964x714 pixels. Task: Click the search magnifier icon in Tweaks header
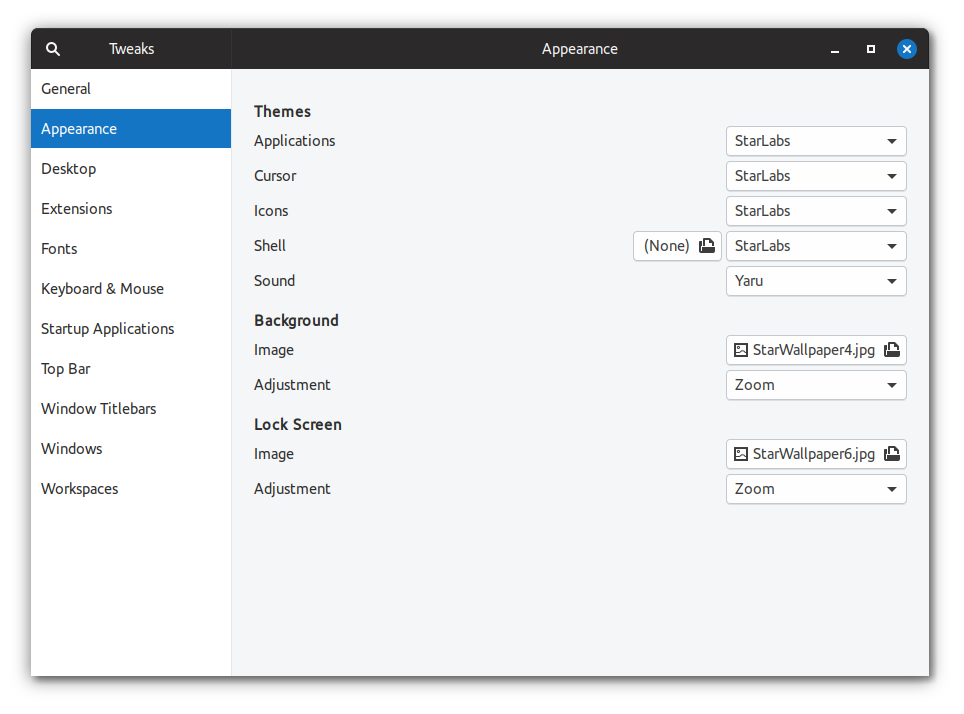point(53,49)
